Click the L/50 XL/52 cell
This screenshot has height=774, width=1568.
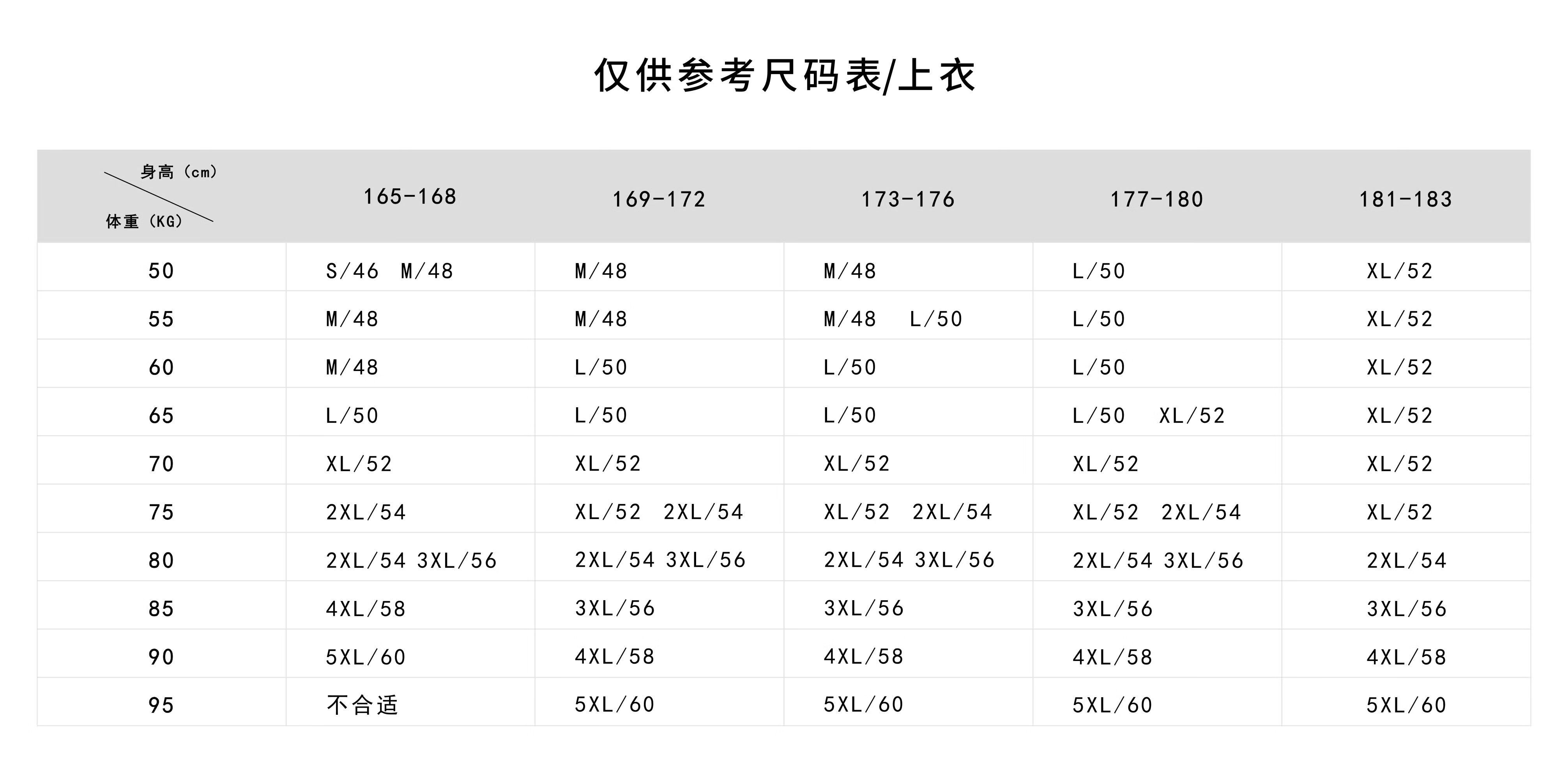[x=1148, y=415]
